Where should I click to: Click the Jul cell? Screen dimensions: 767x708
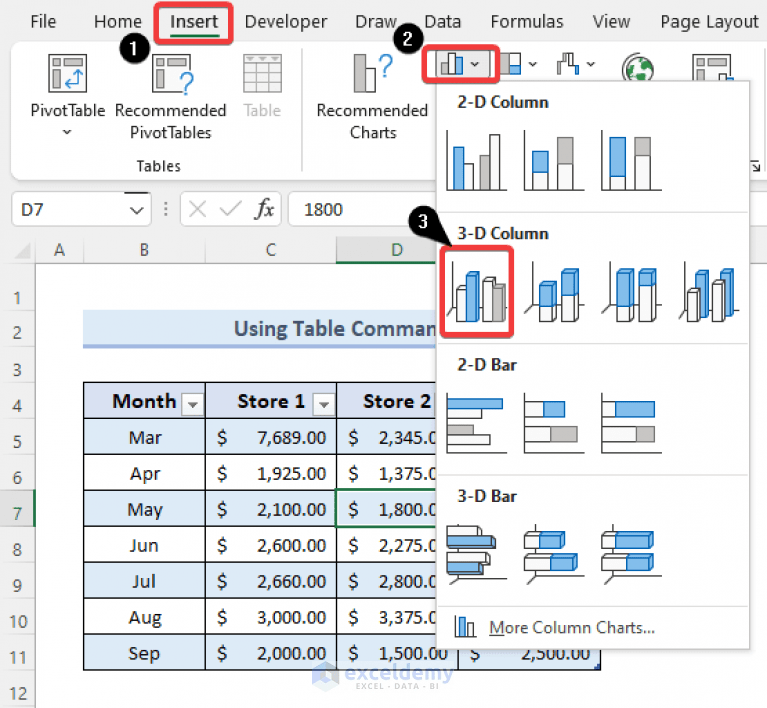pos(144,581)
